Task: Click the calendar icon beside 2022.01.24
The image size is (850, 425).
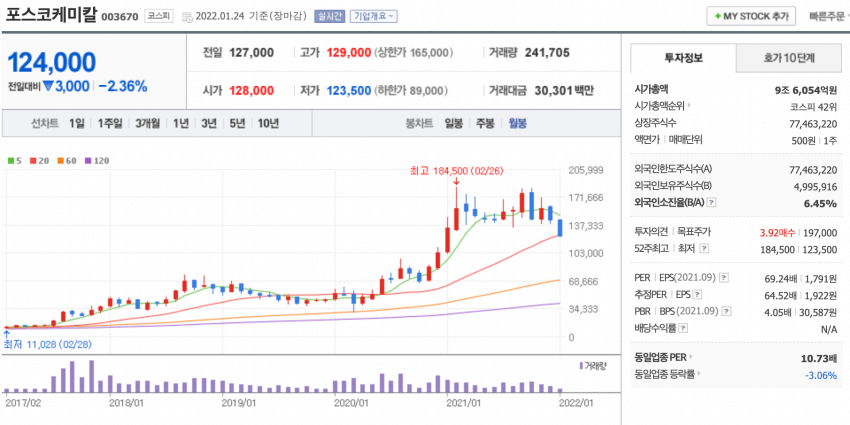Action: coord(187,16)
